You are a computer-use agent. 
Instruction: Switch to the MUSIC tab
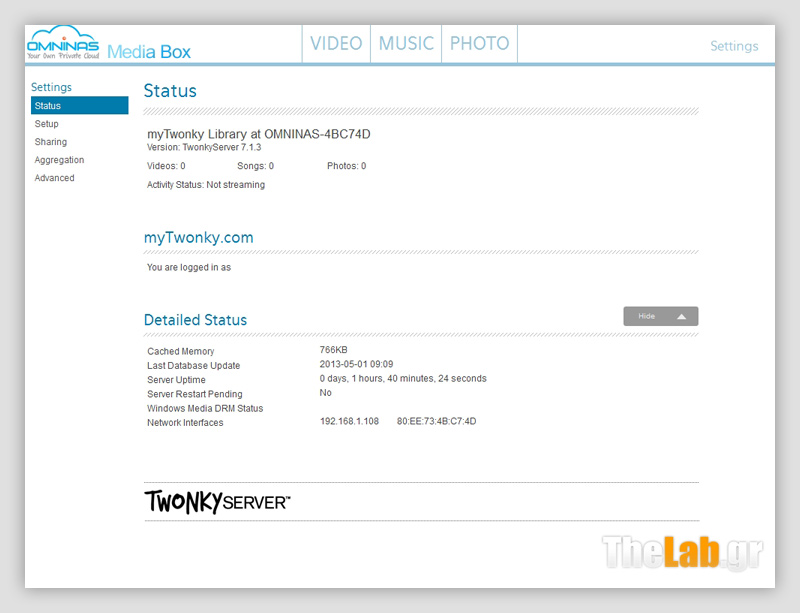[x=406, y=44]
